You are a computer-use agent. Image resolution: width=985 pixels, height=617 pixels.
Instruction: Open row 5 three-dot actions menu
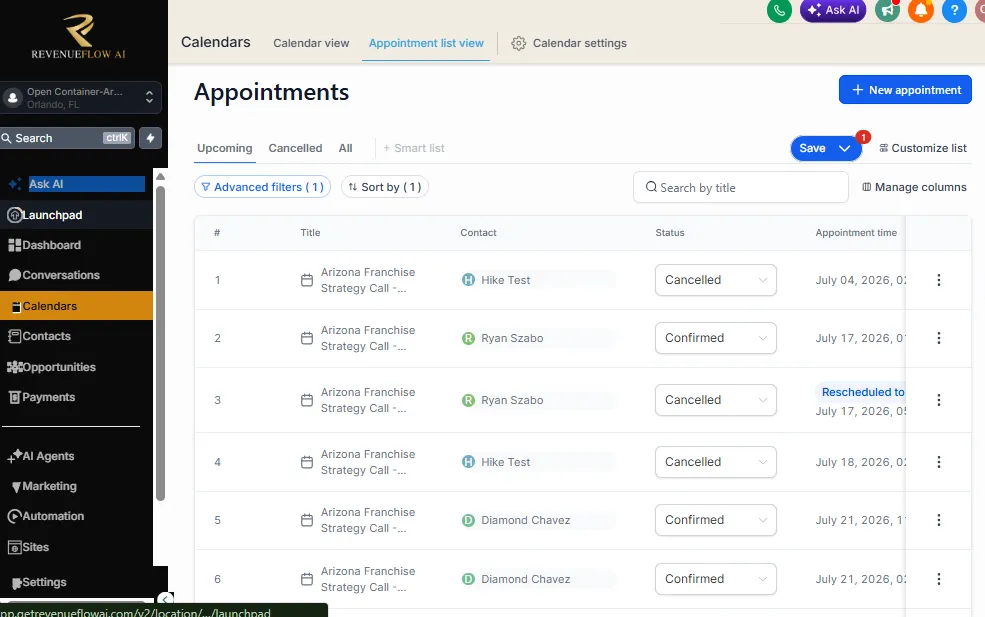(939, 520)
